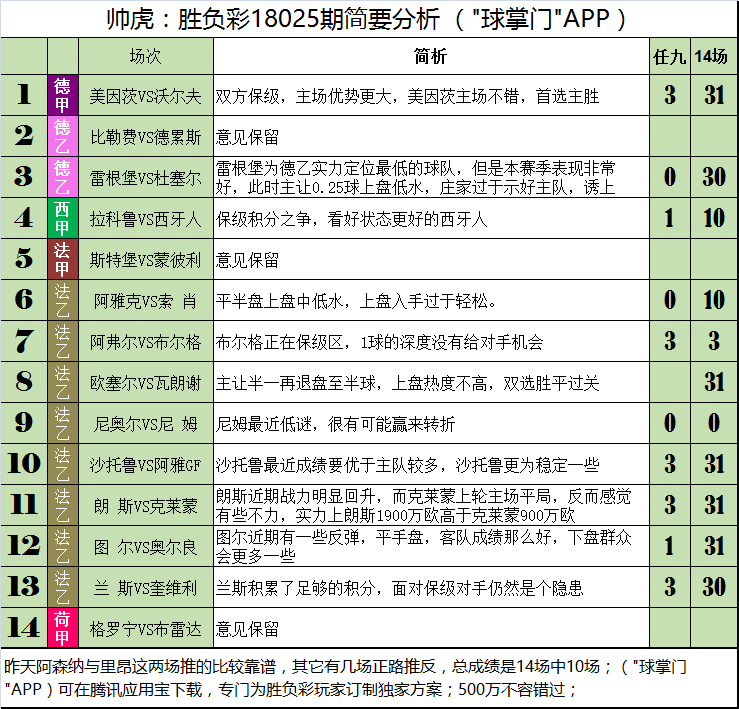Click match cell 斯特堡VS蒙彼利
Screen dimensions: 739x709
146,260
